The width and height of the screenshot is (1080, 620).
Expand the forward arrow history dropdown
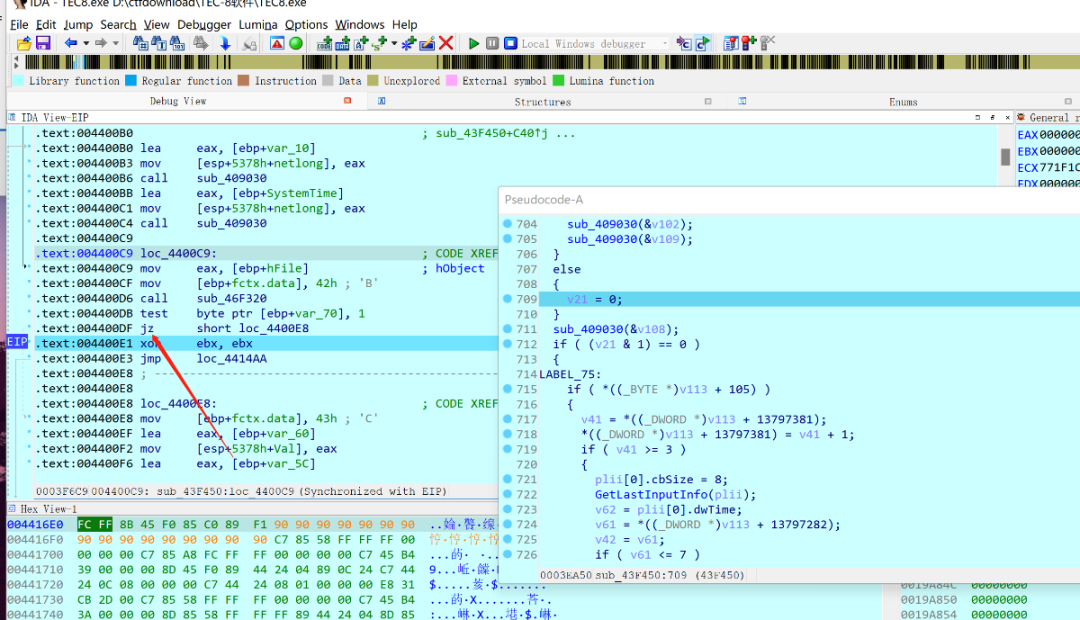(x=116, y=43)
